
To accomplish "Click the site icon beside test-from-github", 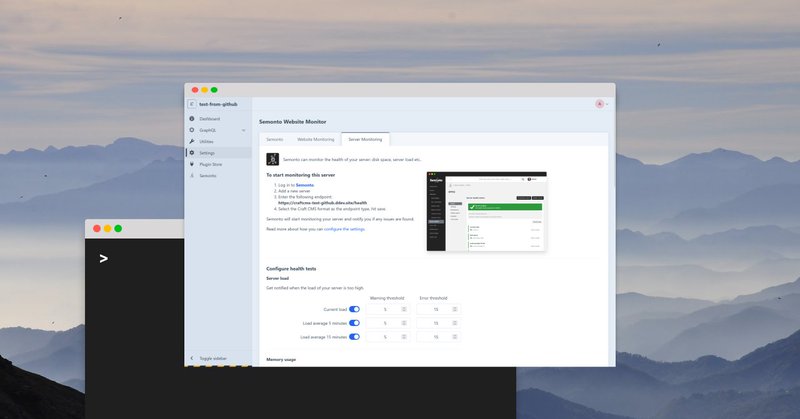I will [192, 104].
